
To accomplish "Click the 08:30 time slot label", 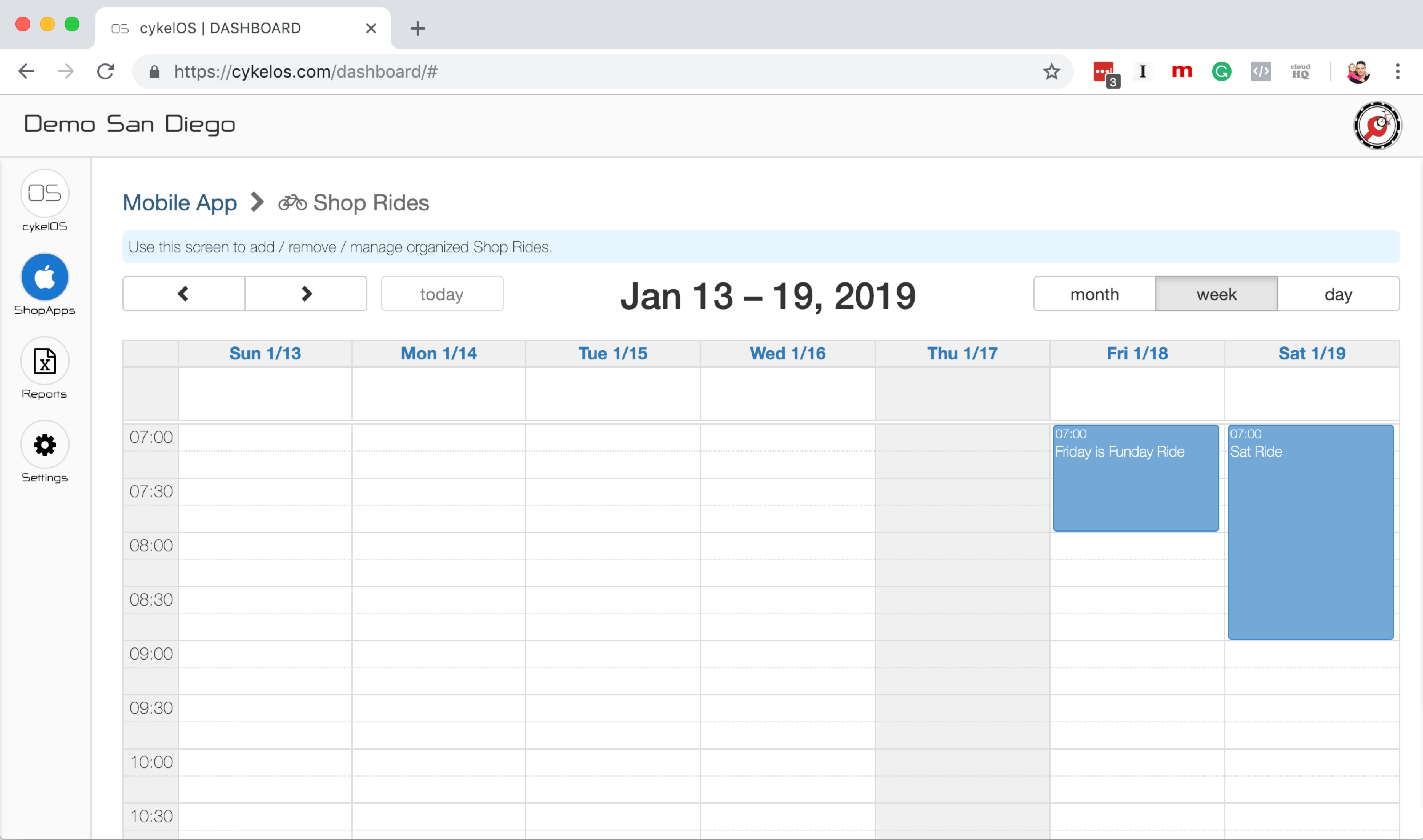I will 151,599.
